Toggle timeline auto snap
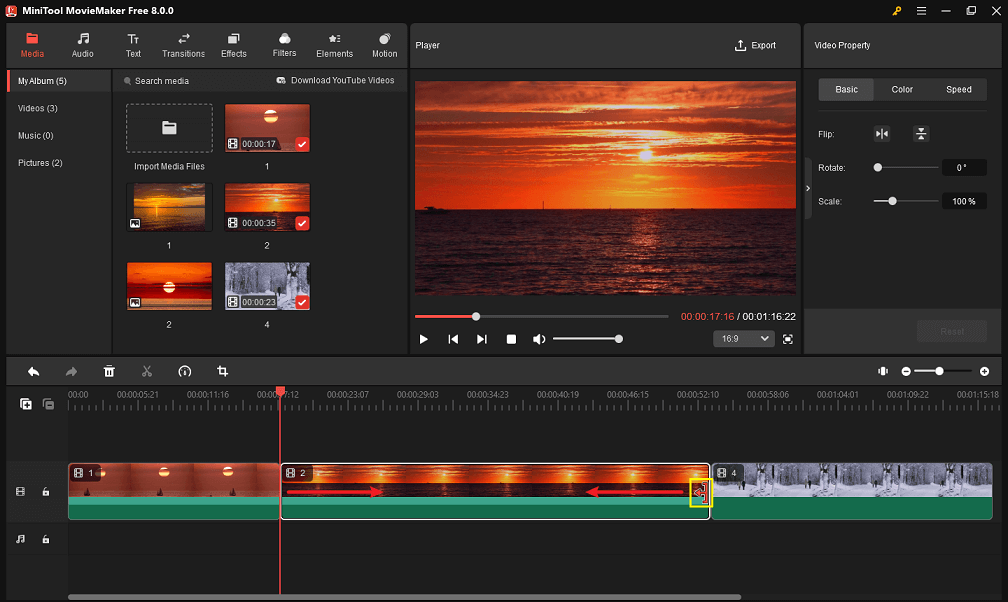Viewport: 1008px width, 602px height. point(883,371)
